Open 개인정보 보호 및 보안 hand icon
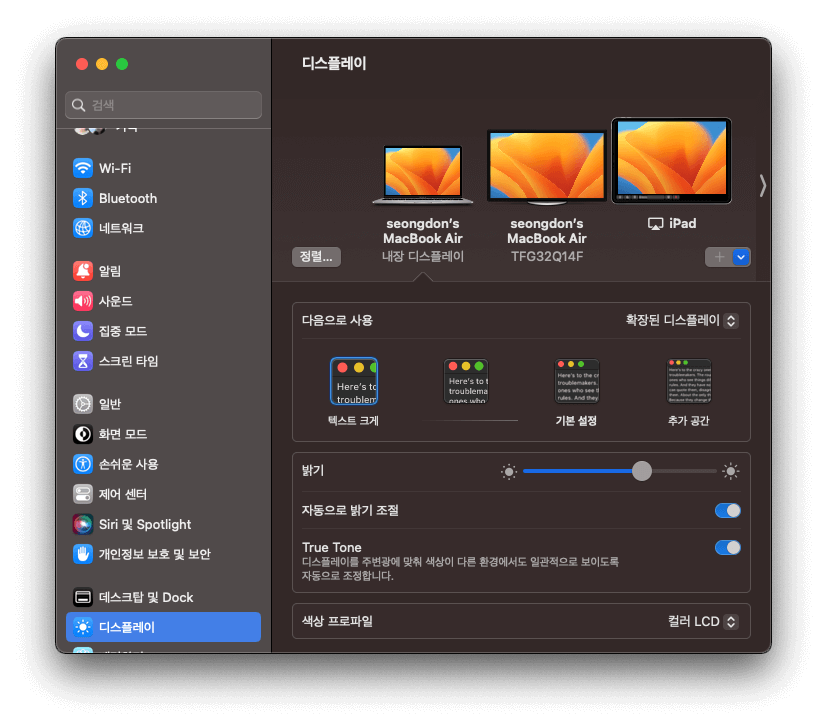The height and width of the screenshot is (727, 827). pyautogui.click(x=83, y=554)
